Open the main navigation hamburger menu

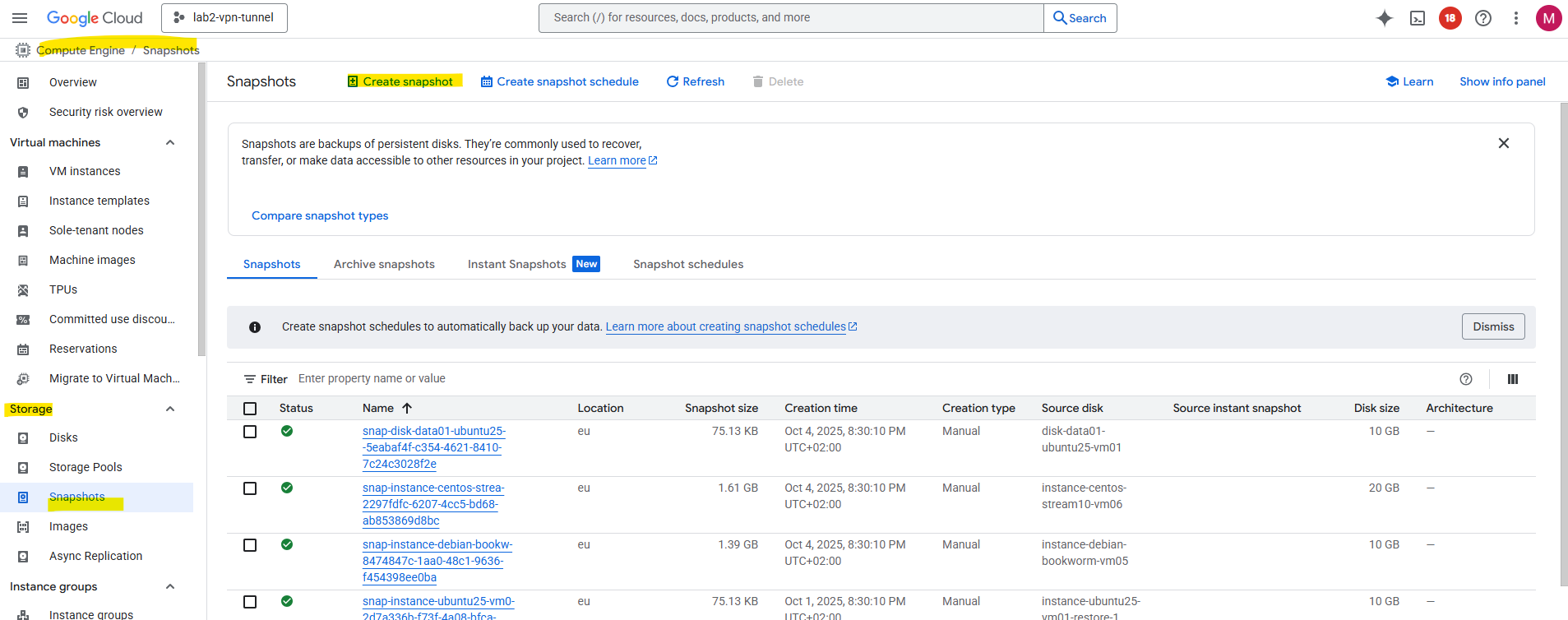pyautogui.click(x=21, y=18)
